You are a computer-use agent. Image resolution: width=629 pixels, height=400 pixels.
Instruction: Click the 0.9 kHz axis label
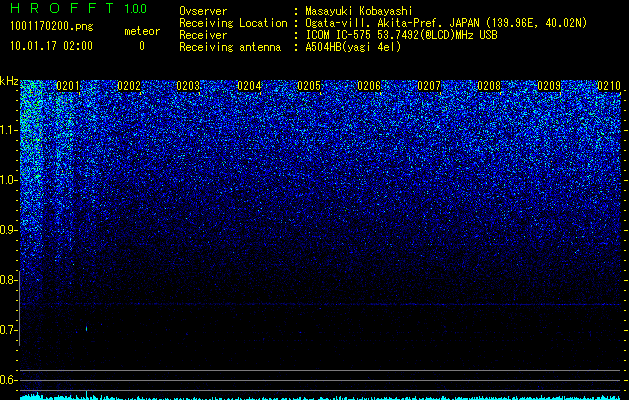tap(9, 230)
